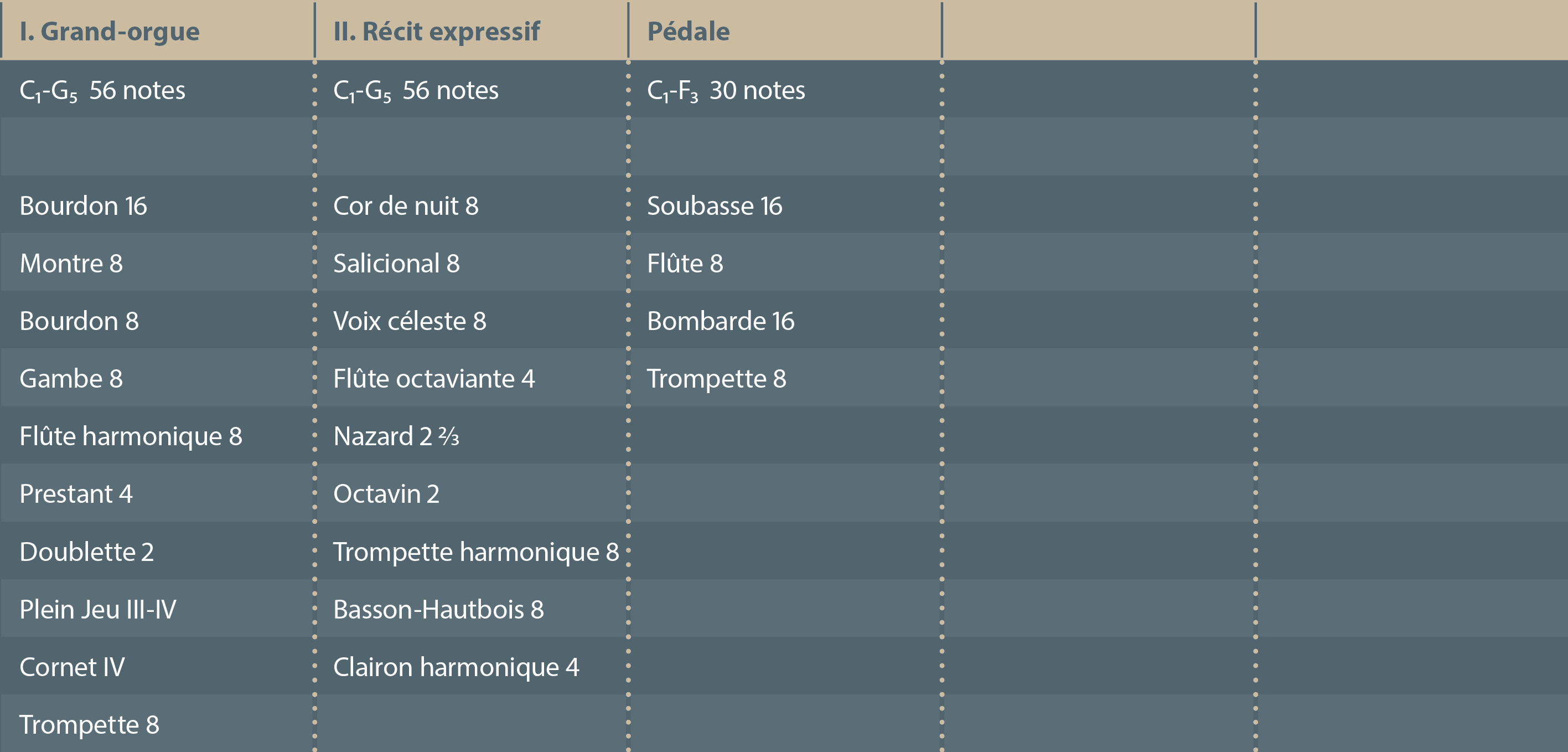Click the Doublette 2 stop
1568x752 pixels.
[x=86, y=552]
